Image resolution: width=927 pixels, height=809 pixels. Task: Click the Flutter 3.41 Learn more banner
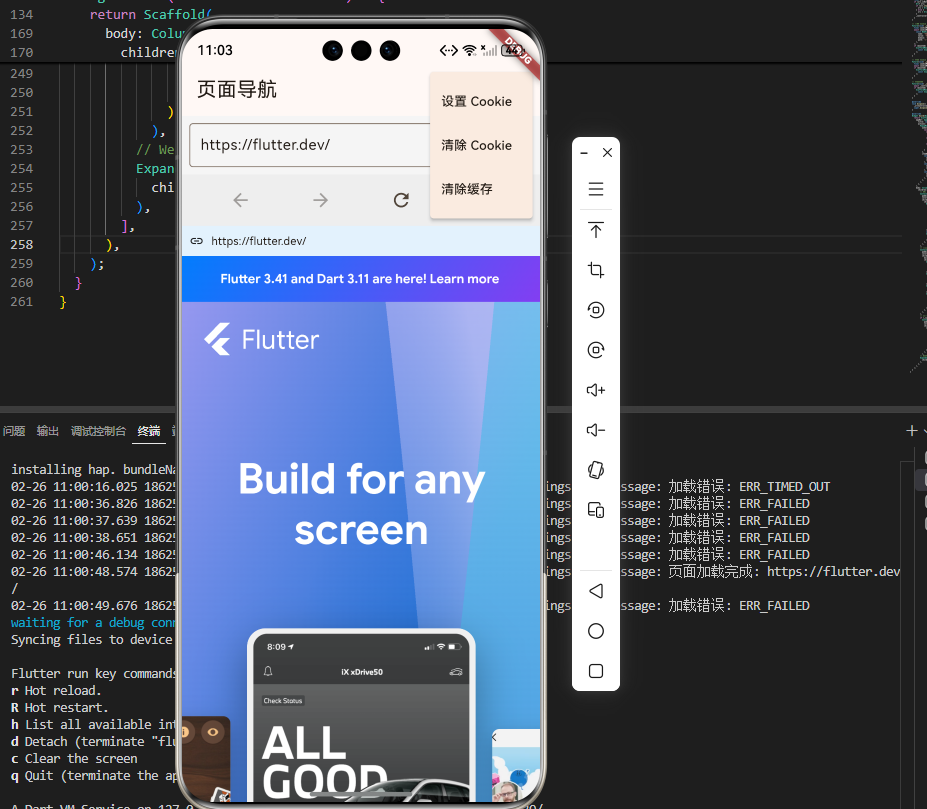361,279
